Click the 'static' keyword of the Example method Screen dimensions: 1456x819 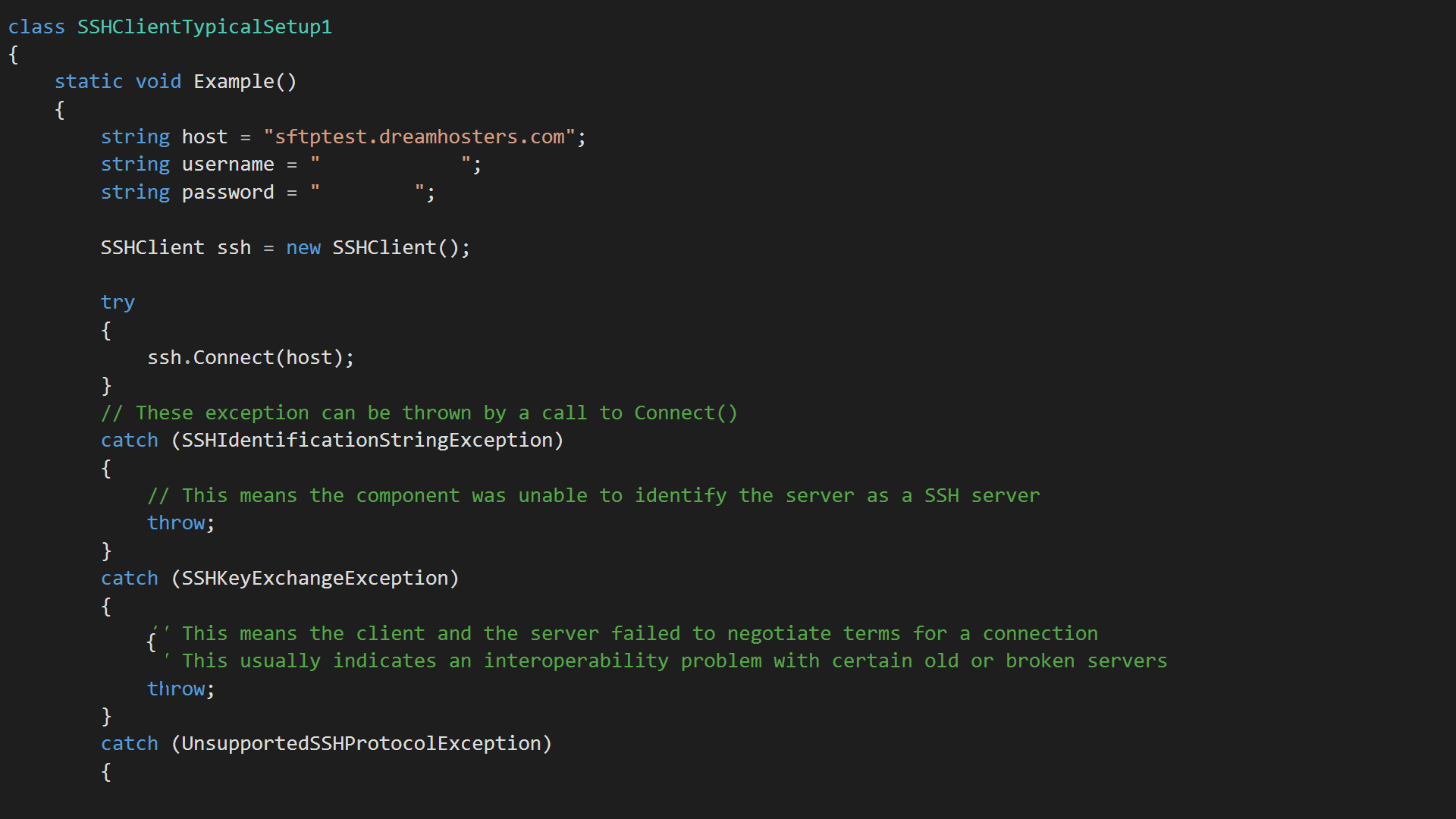88,82
